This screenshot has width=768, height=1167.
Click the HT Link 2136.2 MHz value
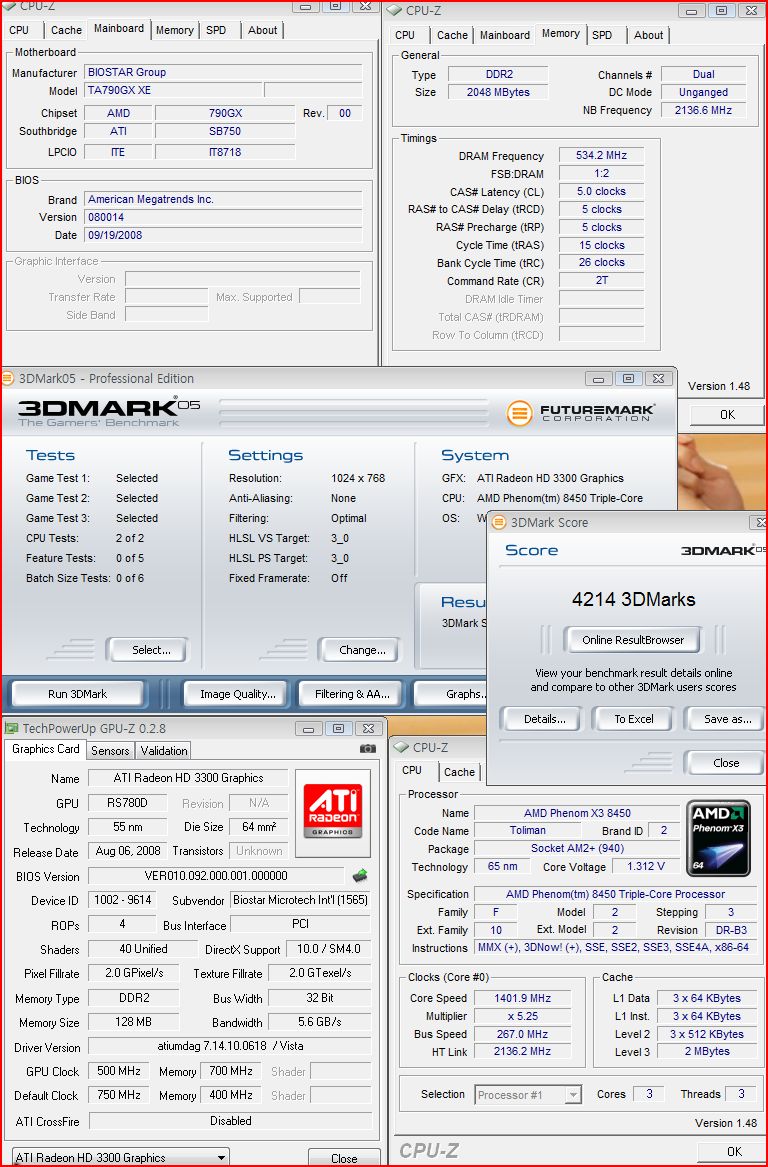[x=522, y=1052]
